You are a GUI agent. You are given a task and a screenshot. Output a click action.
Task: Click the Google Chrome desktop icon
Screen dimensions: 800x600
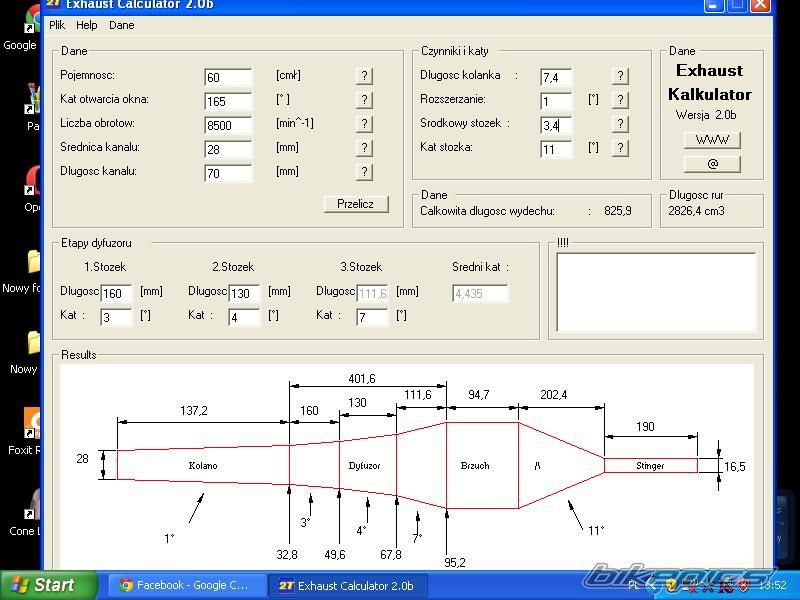[x=32, y=20]
